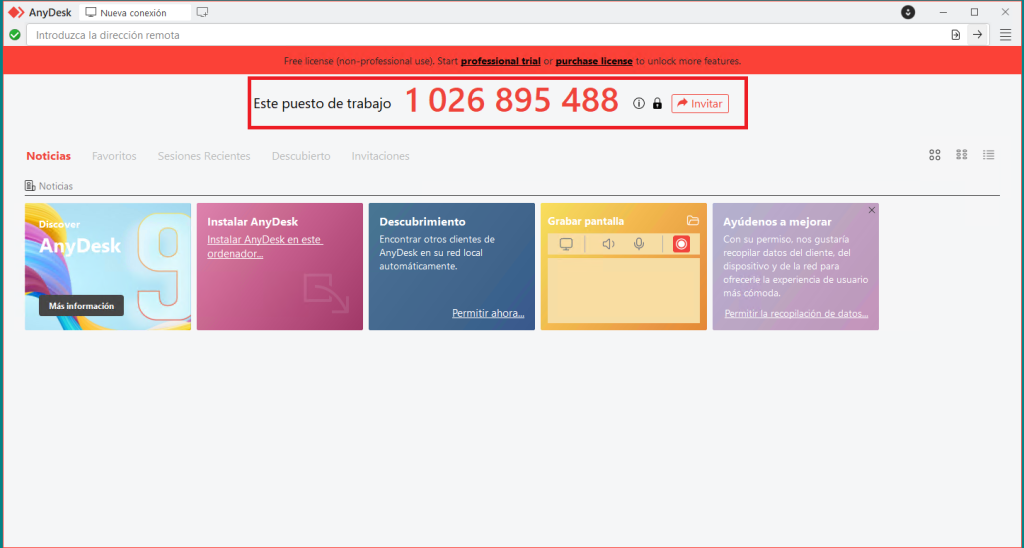Toggle microphone recording
The height and width of the screenshot is (548, 1024).
tap(638, 244)
